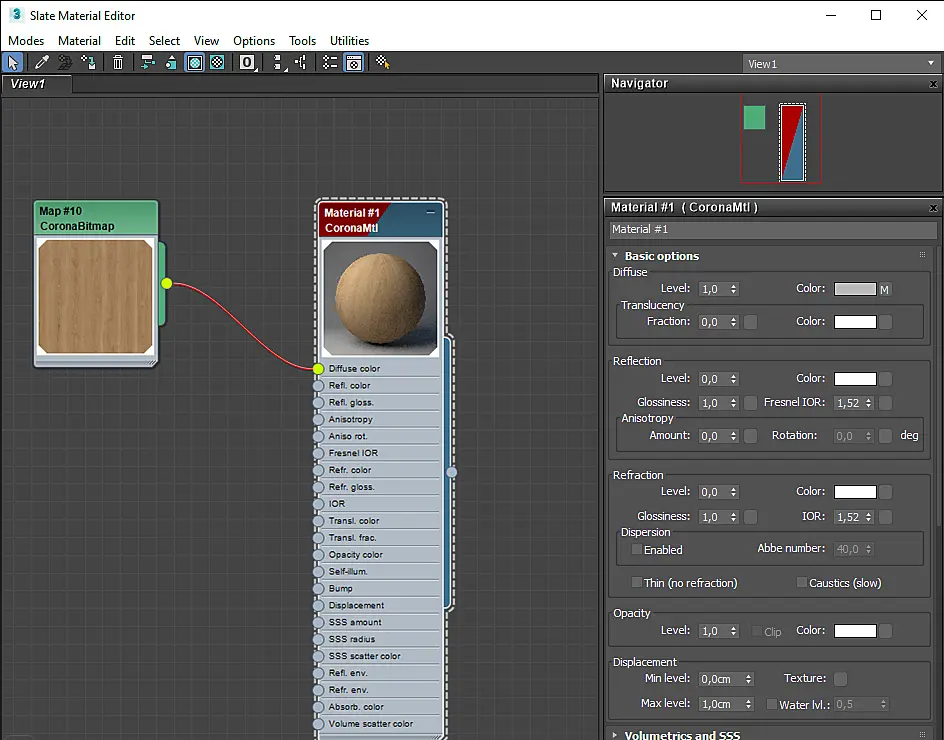Screen dimensions: 944x740
Task: Close the Navigator panel
Action: tap(933, 84)
